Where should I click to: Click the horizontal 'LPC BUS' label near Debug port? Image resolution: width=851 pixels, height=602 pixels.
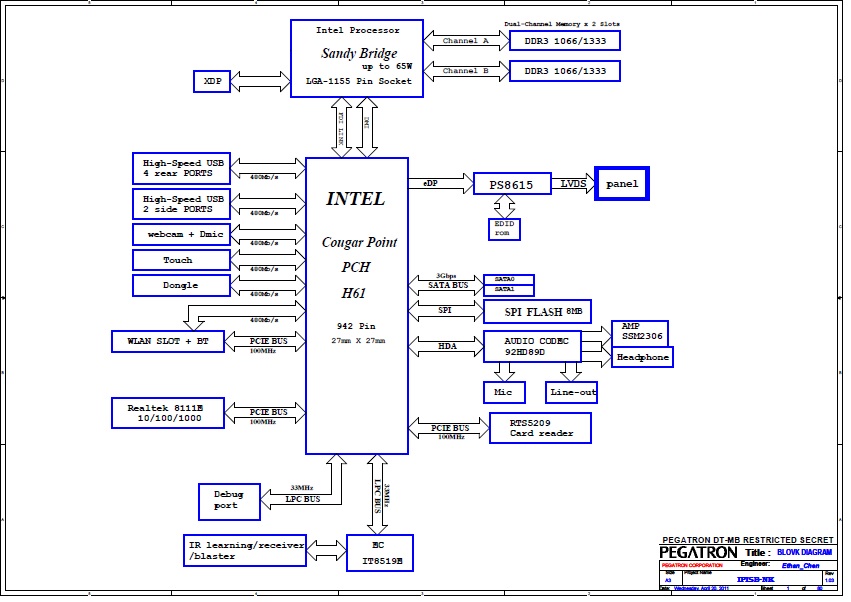coord(303,499)
